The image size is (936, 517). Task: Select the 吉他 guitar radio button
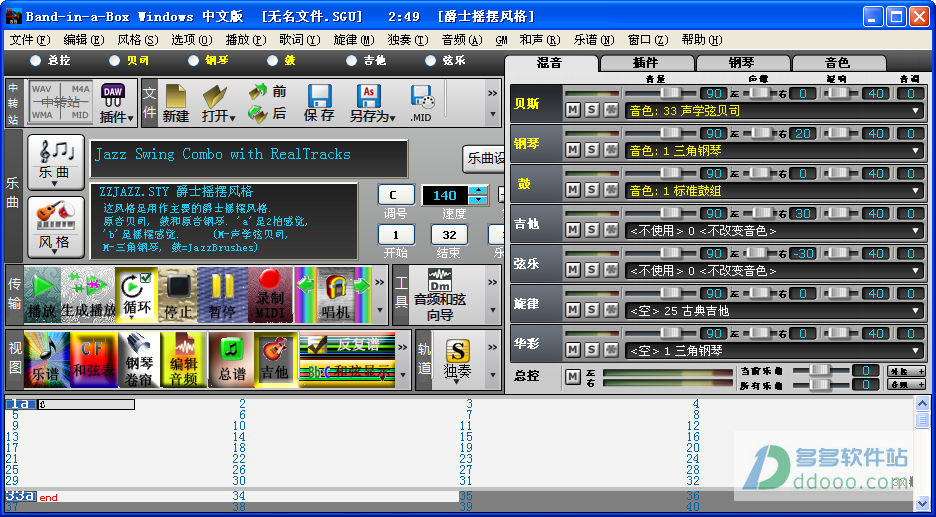tap(352, 60)
